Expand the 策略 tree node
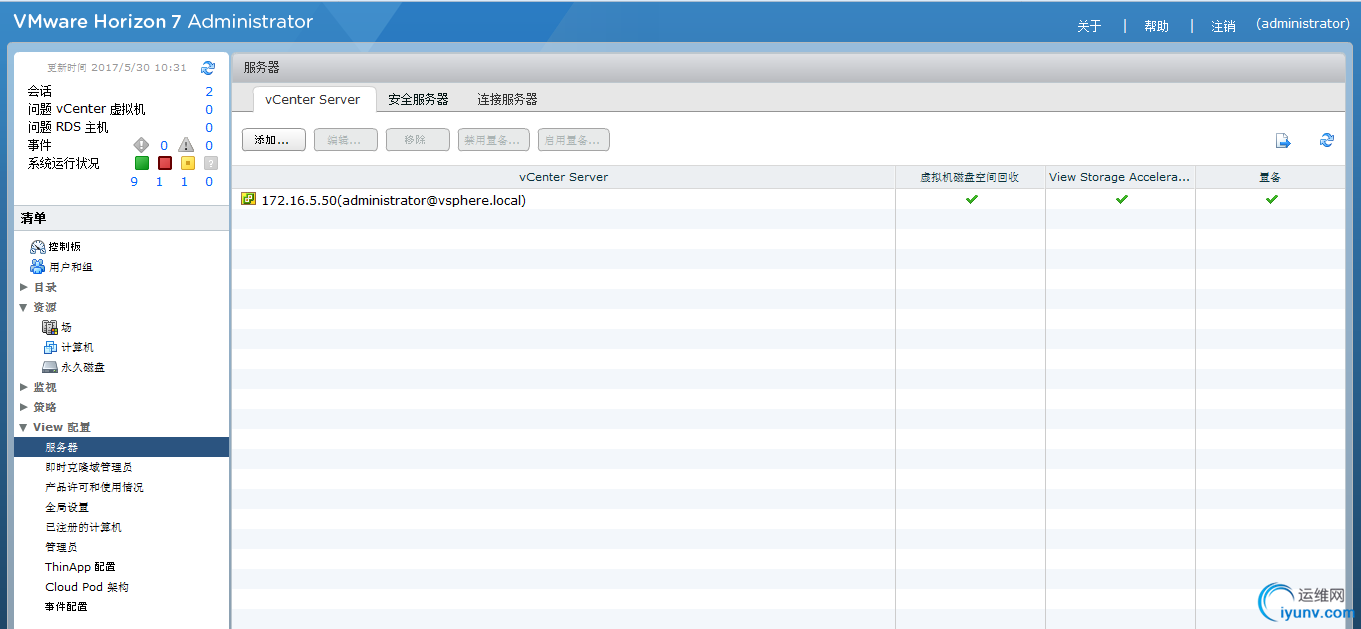1361x629 pixels. [x=24, y=407]
